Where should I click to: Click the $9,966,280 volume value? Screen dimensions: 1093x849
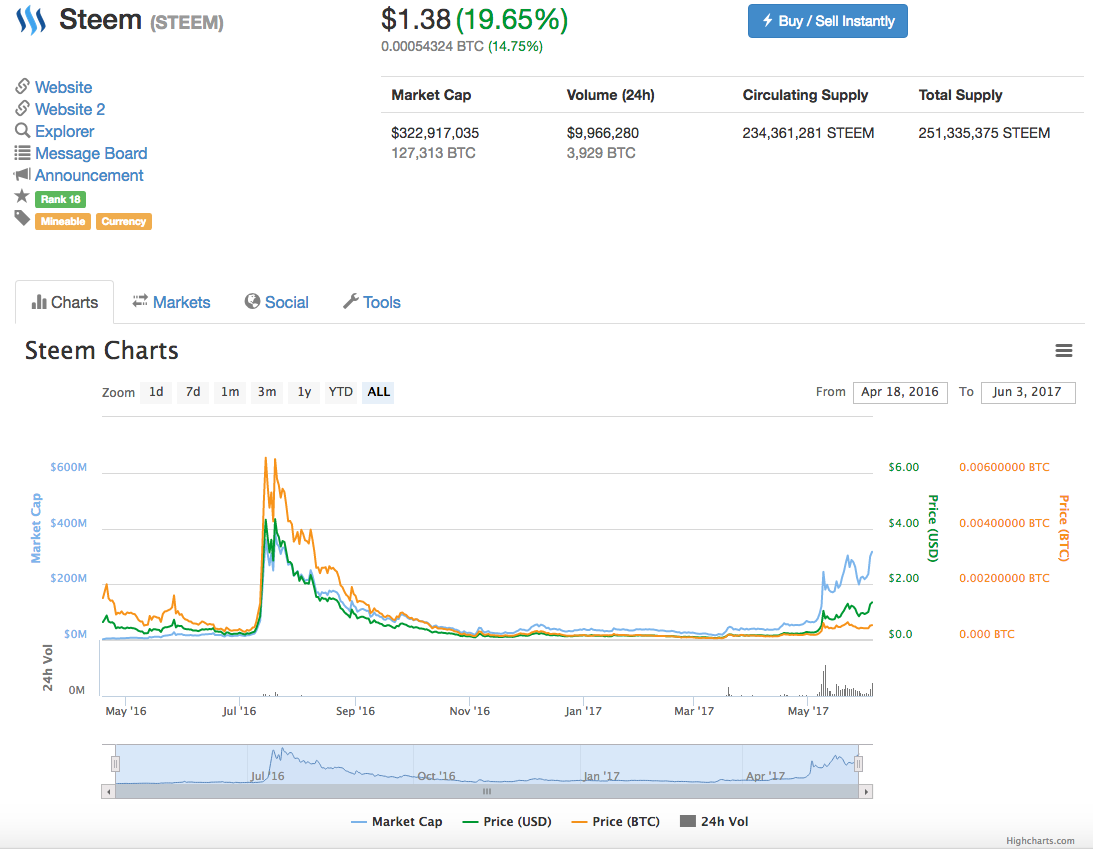click(x=603, y=132)
